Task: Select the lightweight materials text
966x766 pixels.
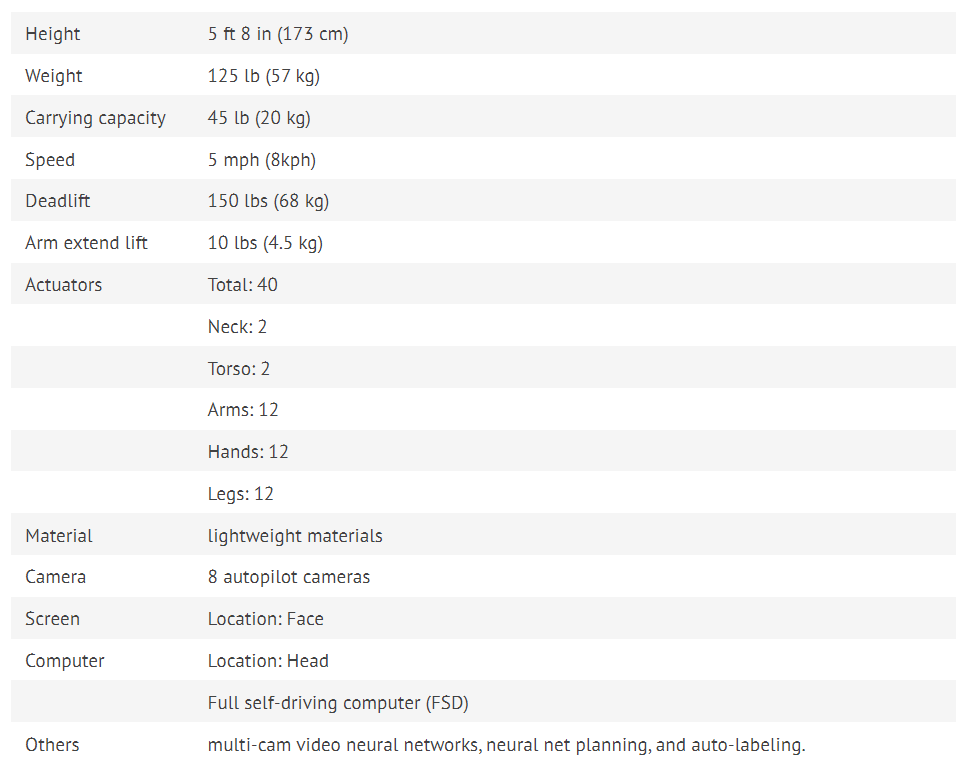Action: coord(295,536)
